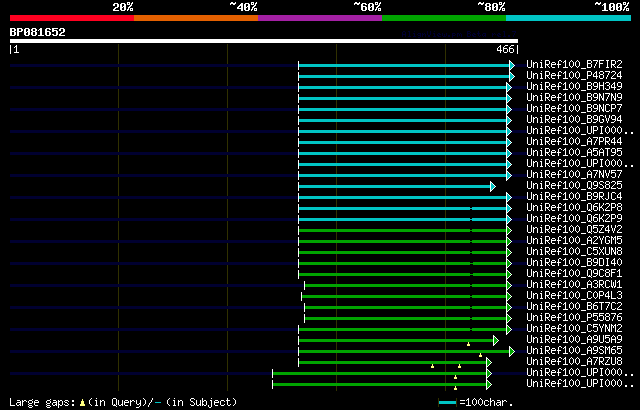Click the red 20% legend color segment
Image resolution: width=640 pixels, height=410 pixels.
(x=72, y=18)
